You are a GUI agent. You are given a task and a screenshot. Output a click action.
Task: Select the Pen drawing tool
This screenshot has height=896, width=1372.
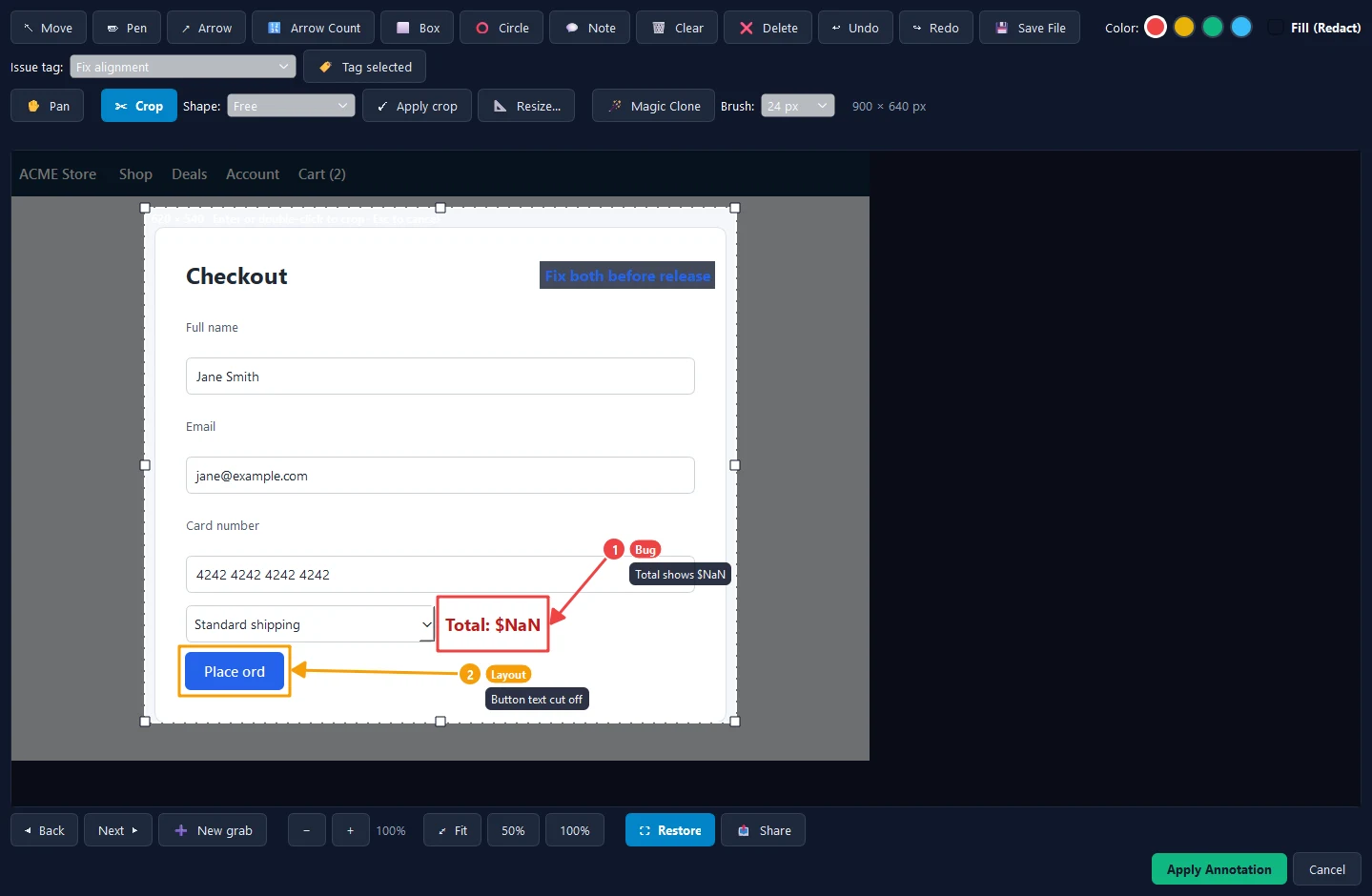coord(127,28)
